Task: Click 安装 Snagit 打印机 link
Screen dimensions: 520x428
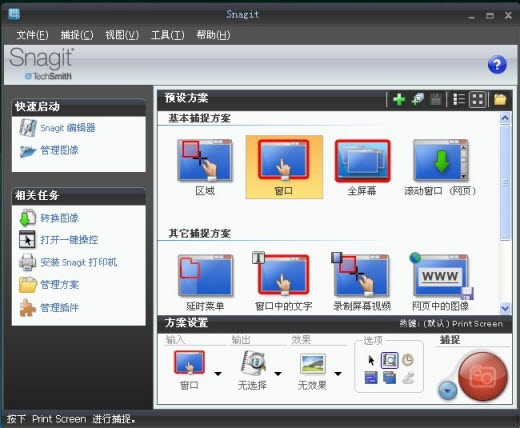Action: click(x=79, y=262)
